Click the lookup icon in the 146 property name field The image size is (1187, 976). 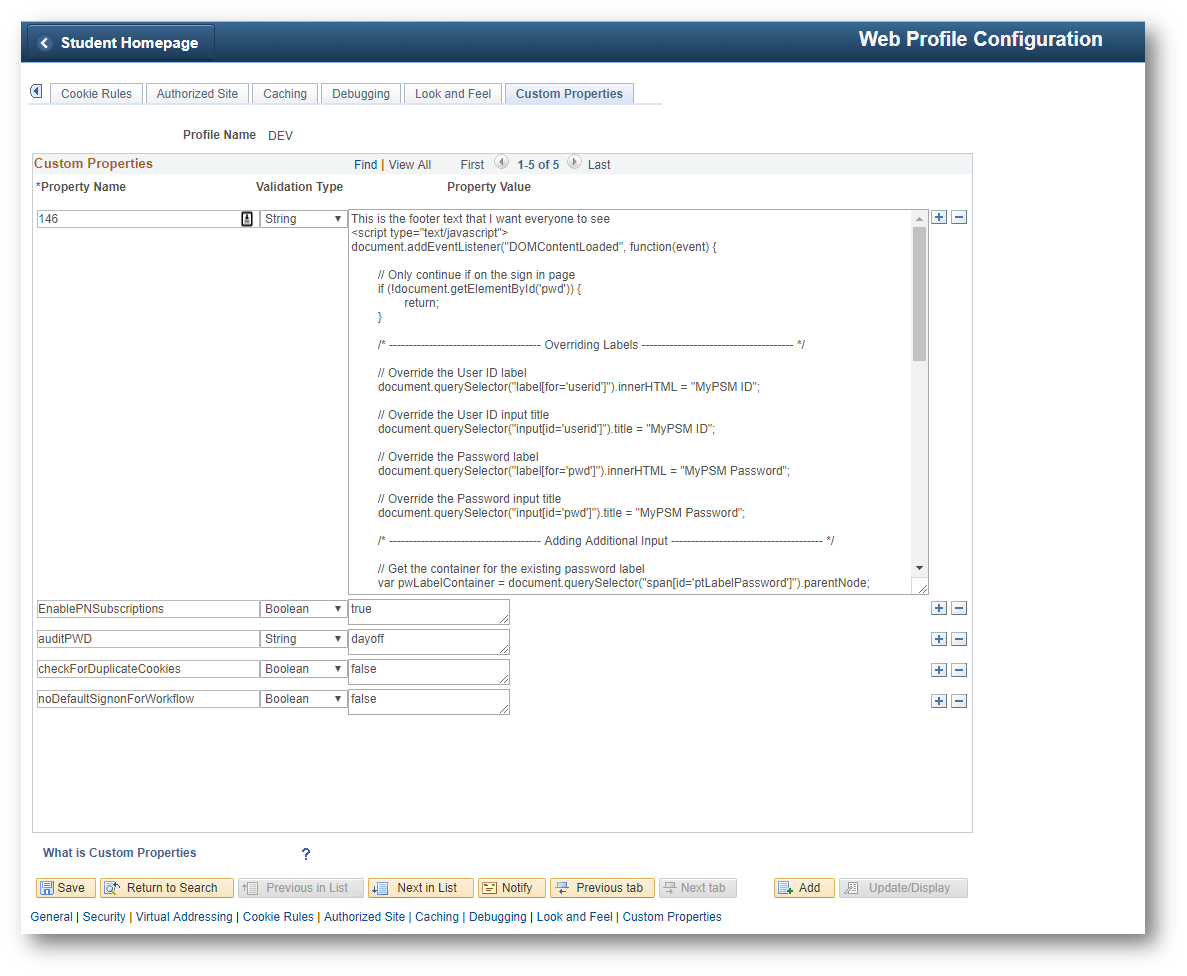(247, 219)
